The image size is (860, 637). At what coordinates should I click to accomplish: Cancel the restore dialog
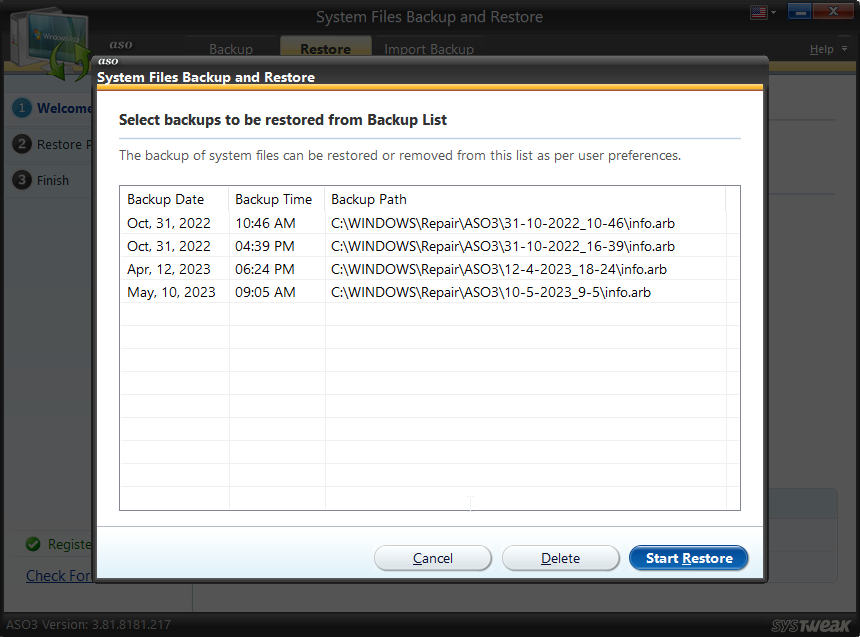[x=433, y=558]
